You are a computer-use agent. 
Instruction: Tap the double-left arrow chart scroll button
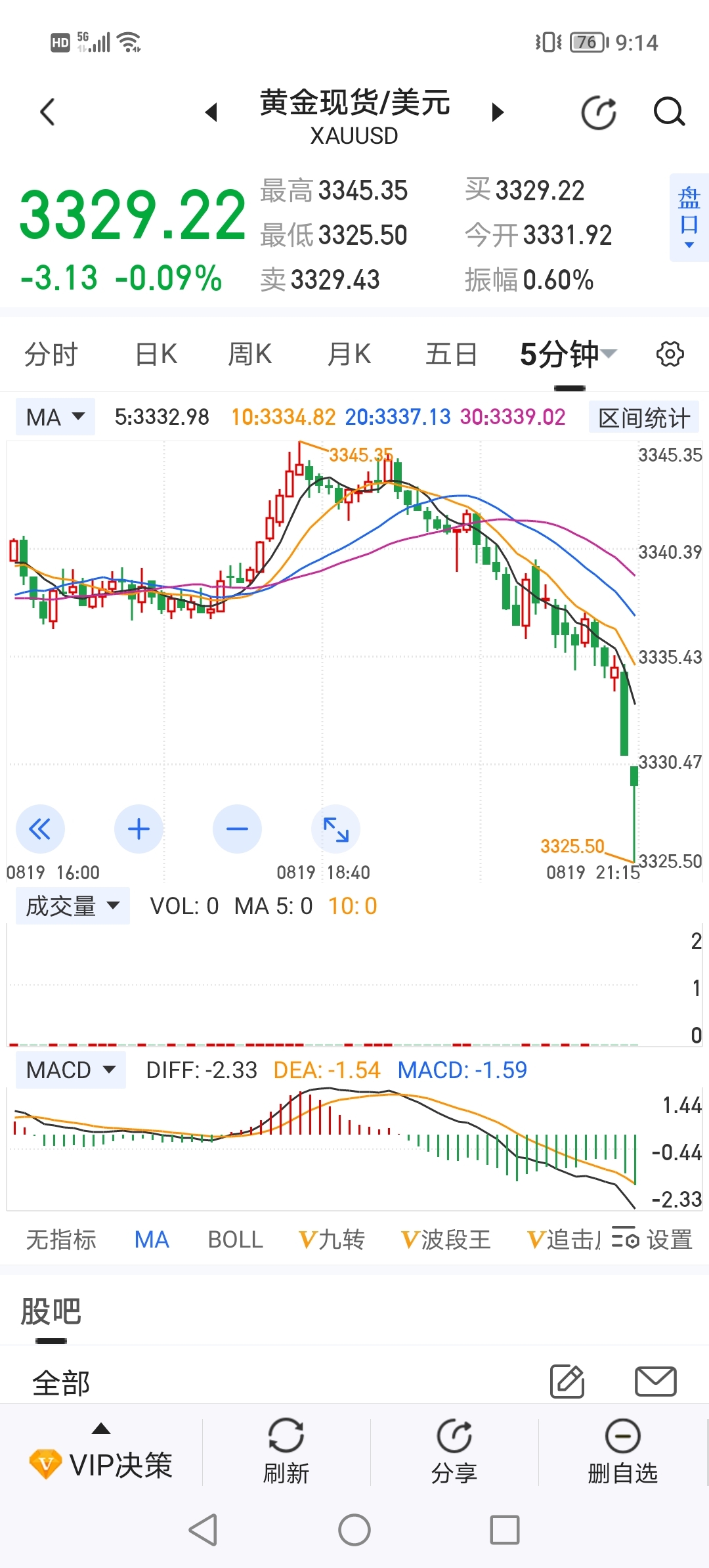pyautogui.click(x=40, y=829)
